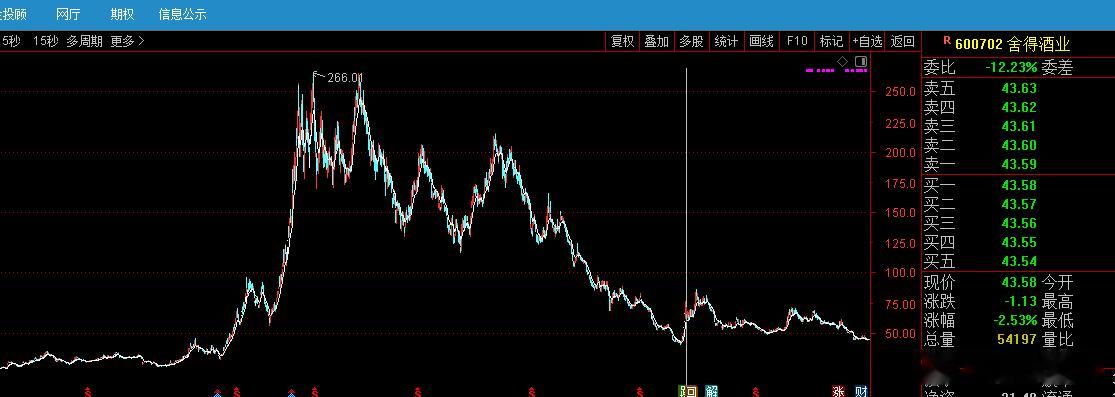Click the 今开 label
The width and height of the screenshot is (1115, 397).
click(x=1057, y=282)
